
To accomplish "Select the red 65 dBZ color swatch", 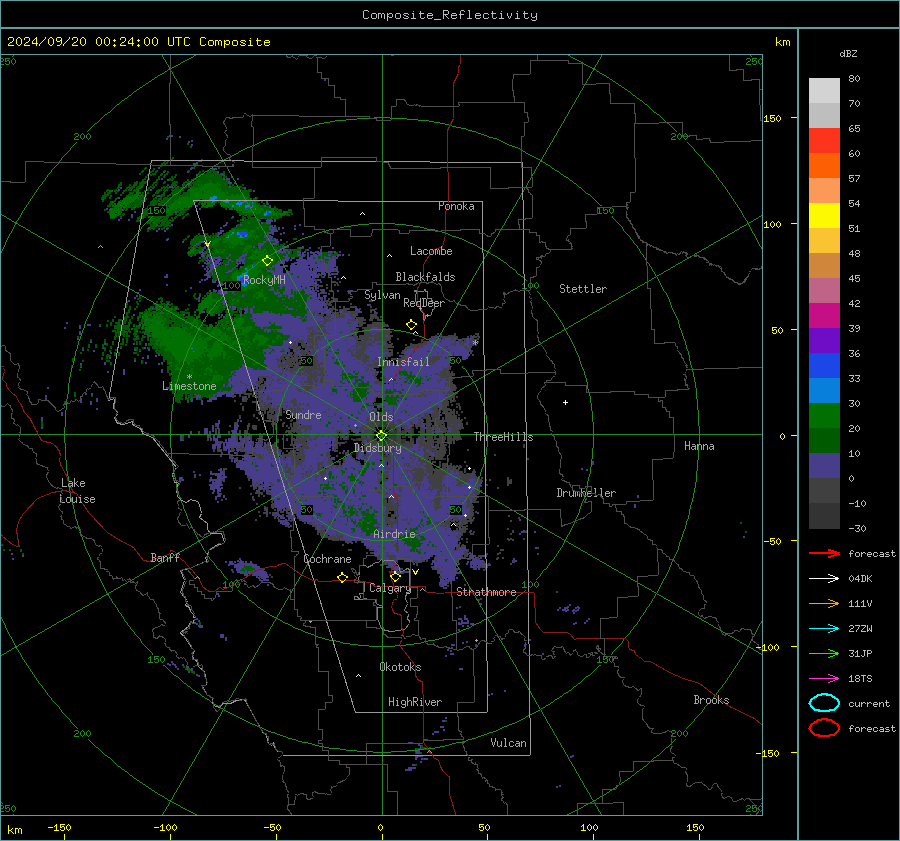I will coord(824,140).
